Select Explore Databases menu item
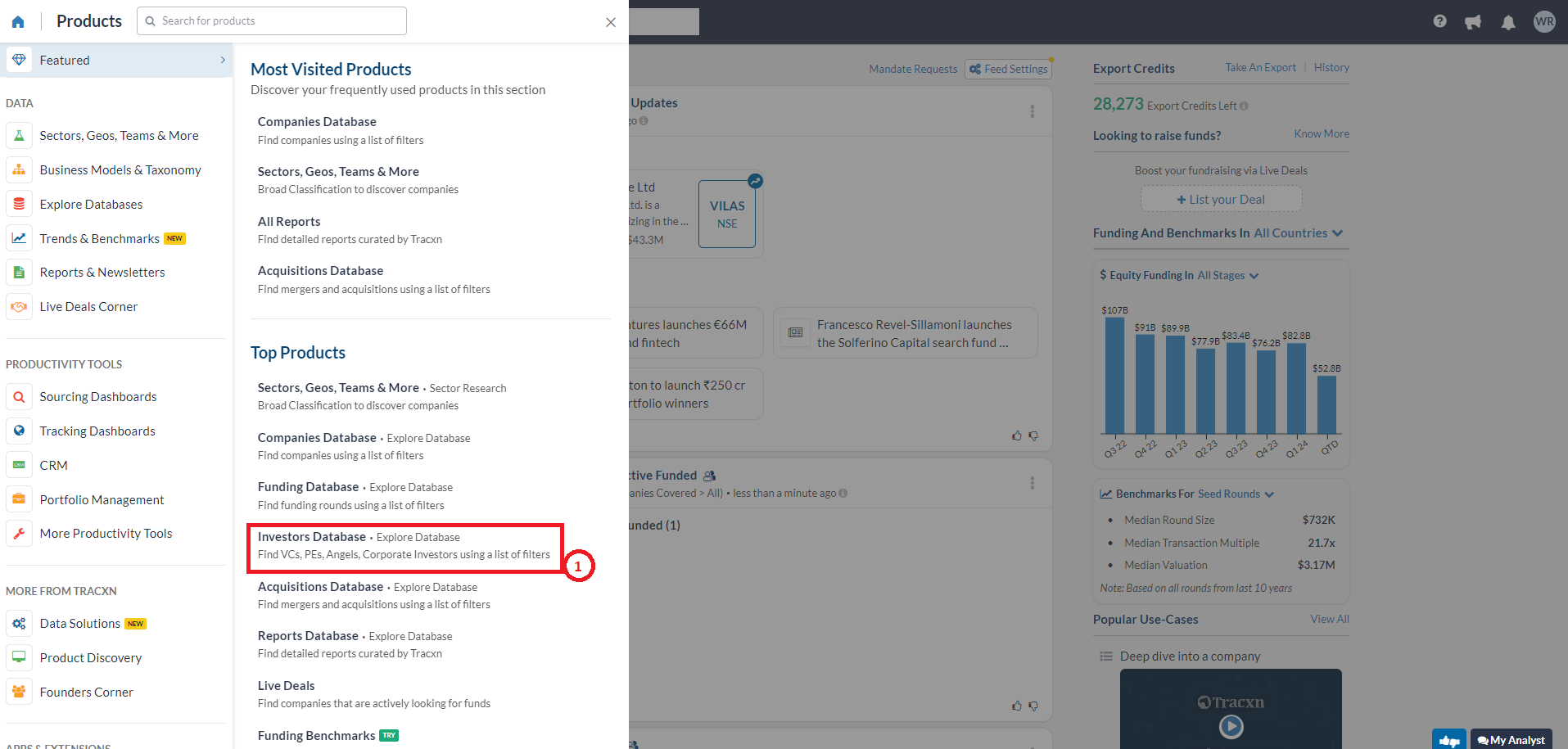This screenshot has width=1568, height=749. click(x=91, y=204)
